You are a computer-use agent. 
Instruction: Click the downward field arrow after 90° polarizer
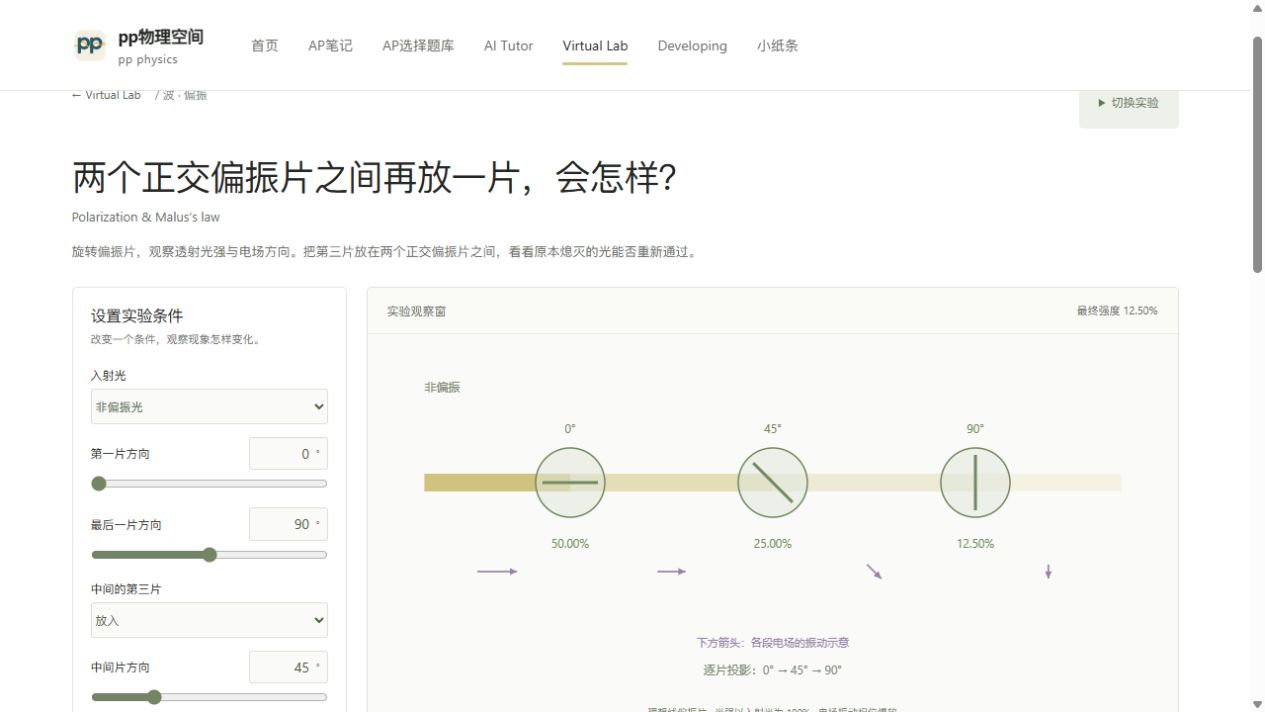(x=1048, y=572)
